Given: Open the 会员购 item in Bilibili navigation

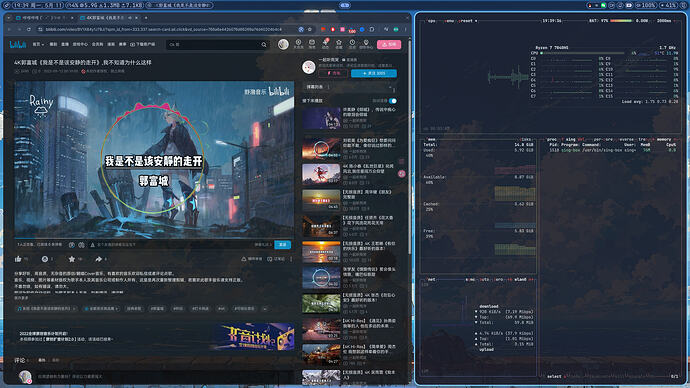Looking at the screenshot, I should tap(97, 44).
